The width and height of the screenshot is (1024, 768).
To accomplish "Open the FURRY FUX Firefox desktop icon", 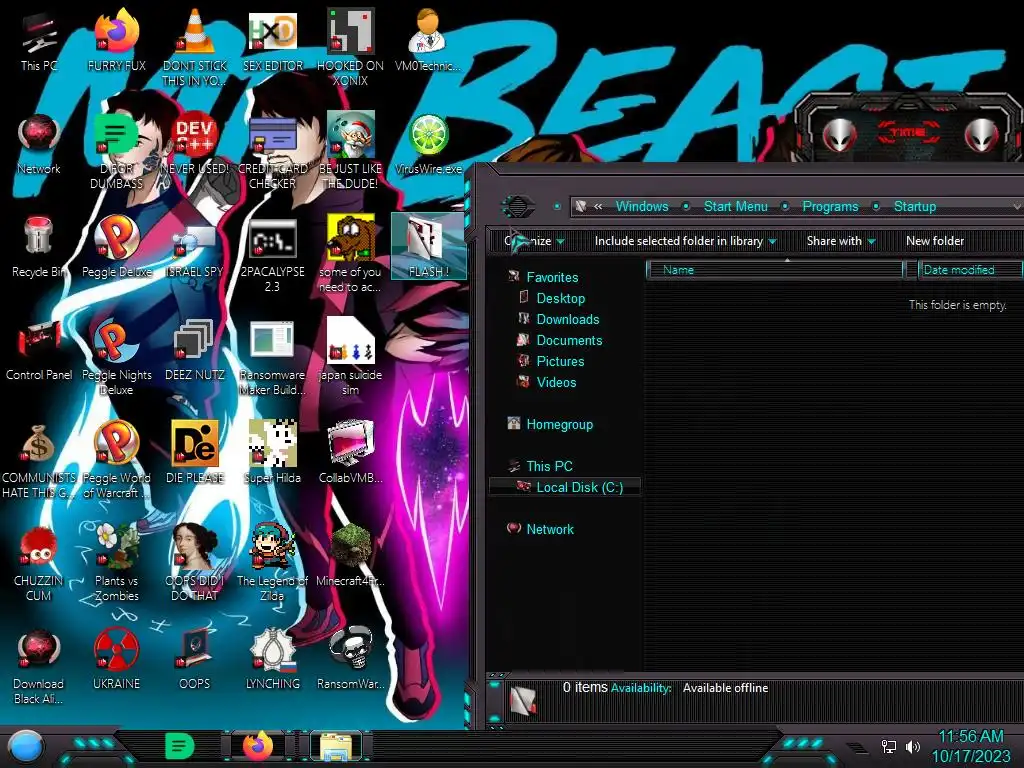I will click(x=116, y=40).
